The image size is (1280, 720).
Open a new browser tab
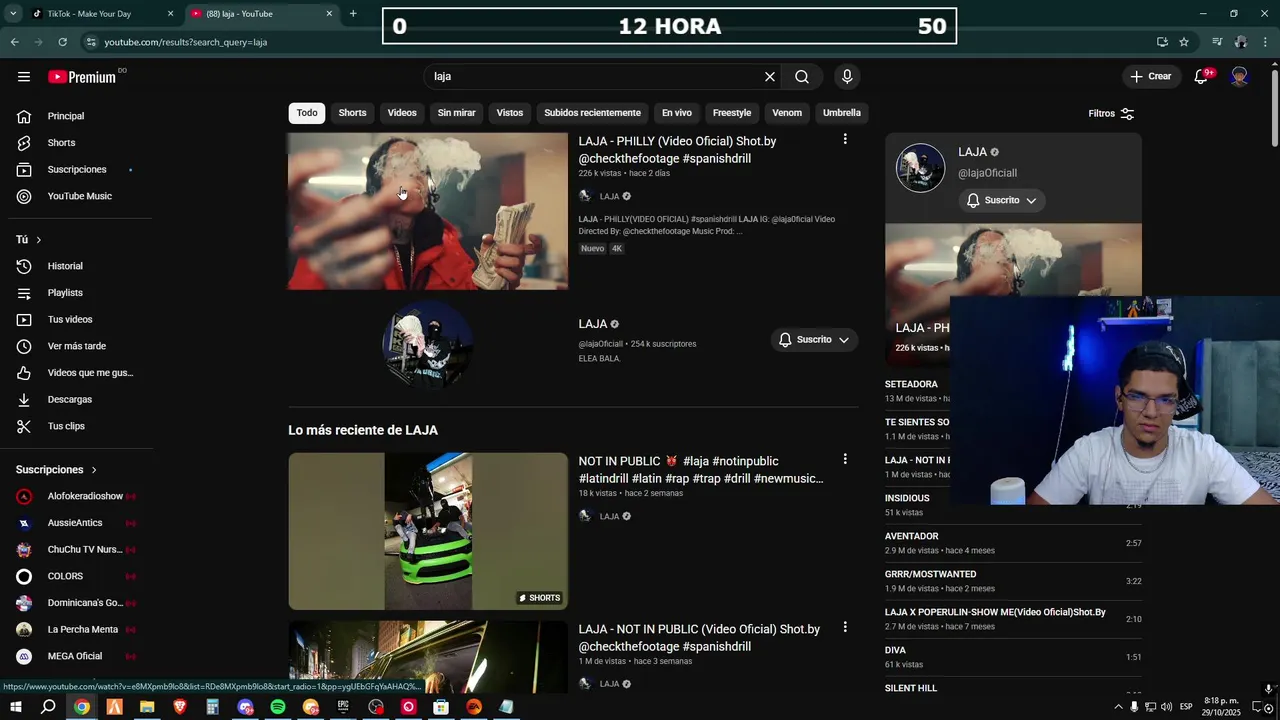coord(353,14)
